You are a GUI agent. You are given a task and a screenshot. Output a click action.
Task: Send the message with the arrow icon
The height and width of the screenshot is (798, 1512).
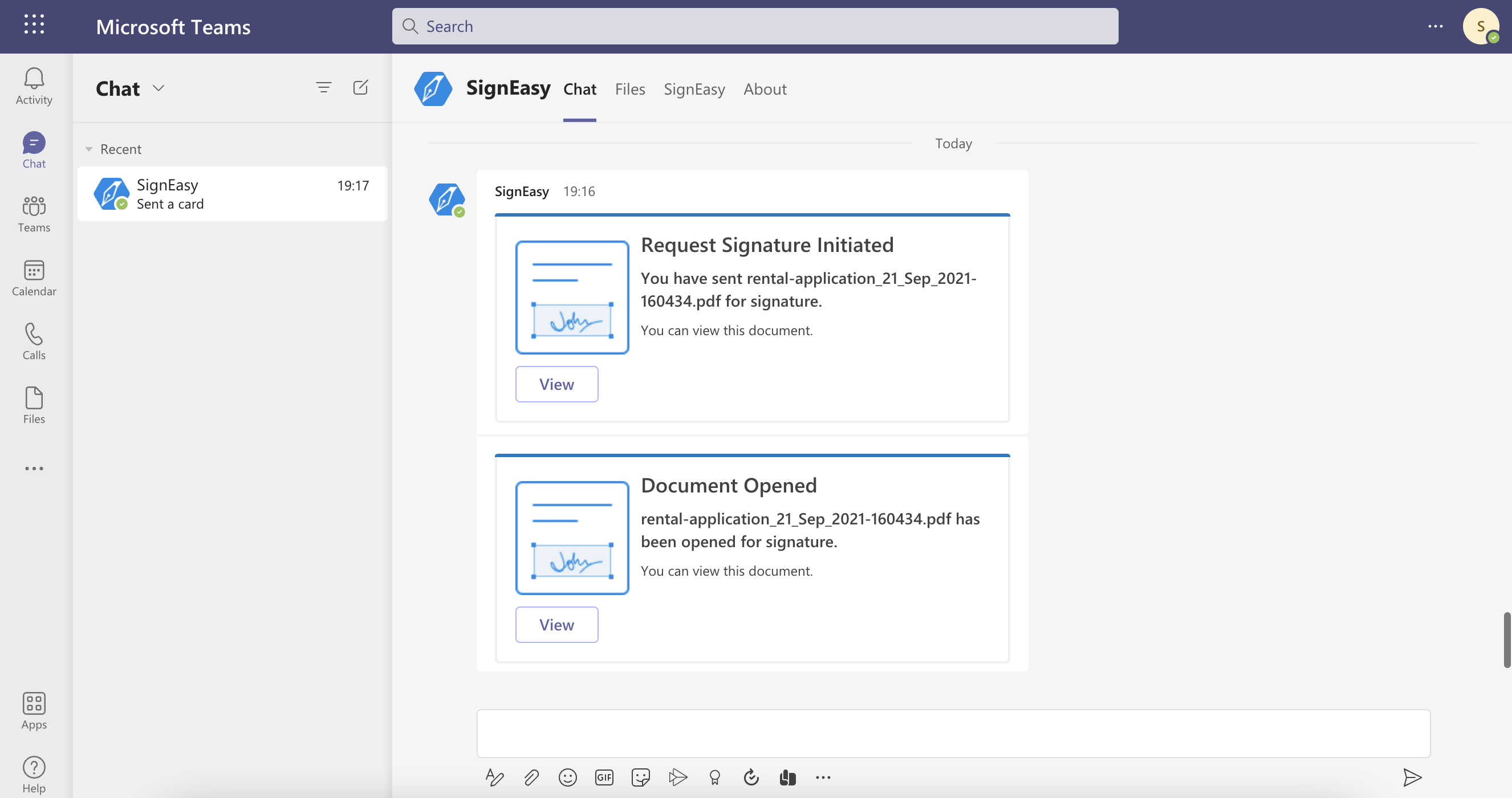coord(1412,777)
